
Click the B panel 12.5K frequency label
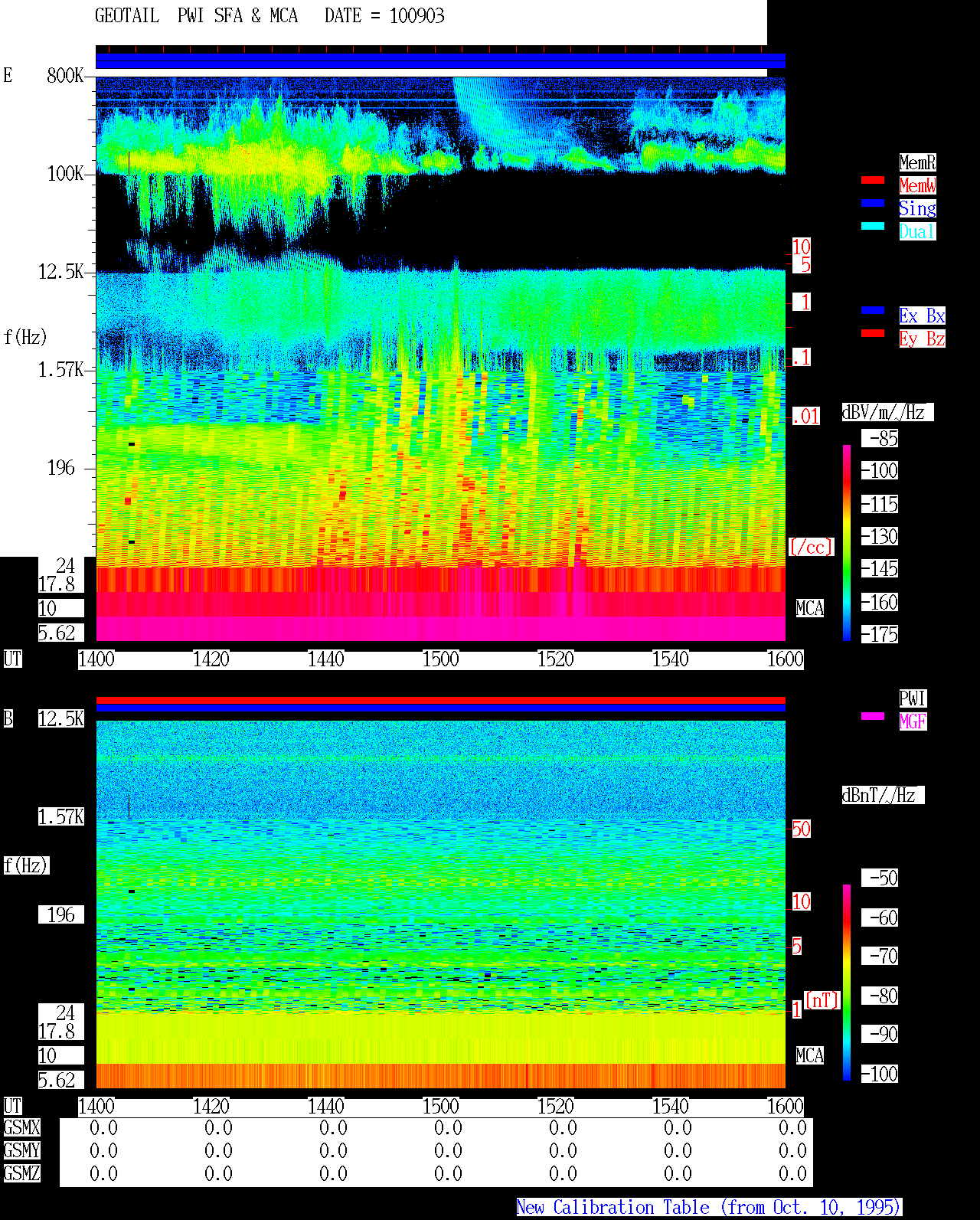point(61,719)
